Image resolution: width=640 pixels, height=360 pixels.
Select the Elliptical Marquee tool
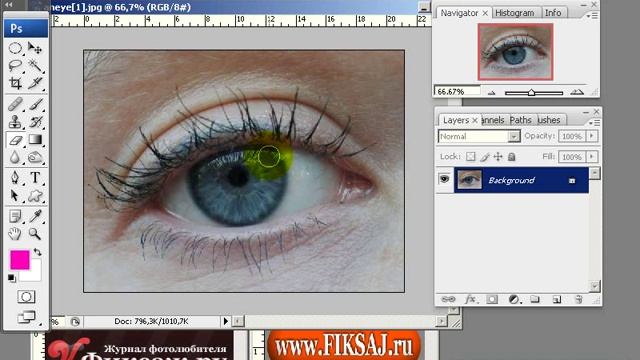pyautogui.click(x=15, y=48)
